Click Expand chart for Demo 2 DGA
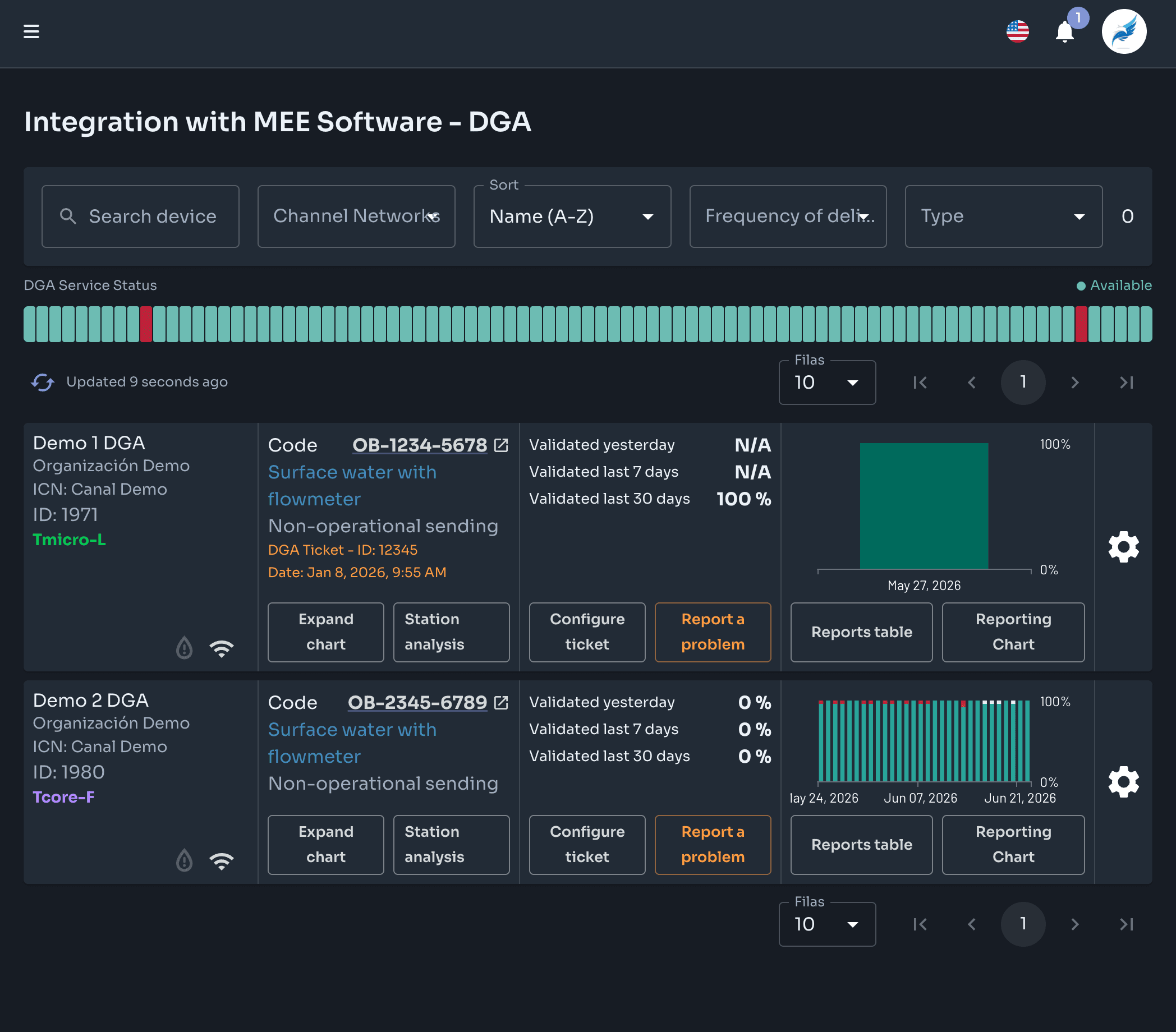The width and height of the screenshot is (1176, 1032). pyautogui.click(x=325, y=845)
